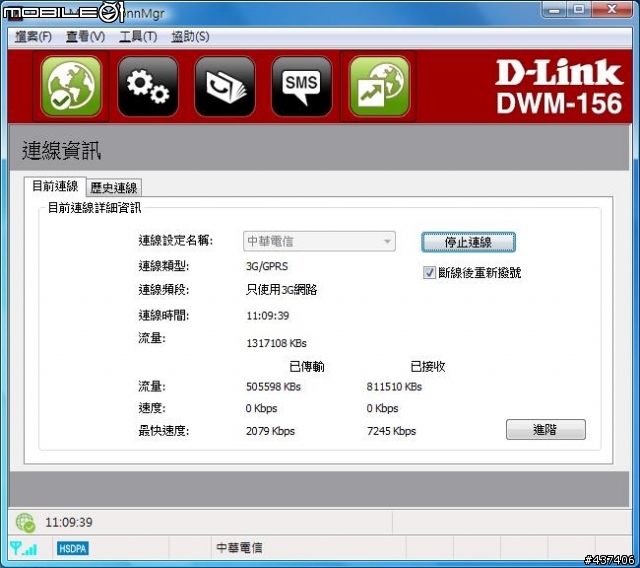Click the 只使用3G網路 band value
Viewport: 640px width, 568px height.
282,290
